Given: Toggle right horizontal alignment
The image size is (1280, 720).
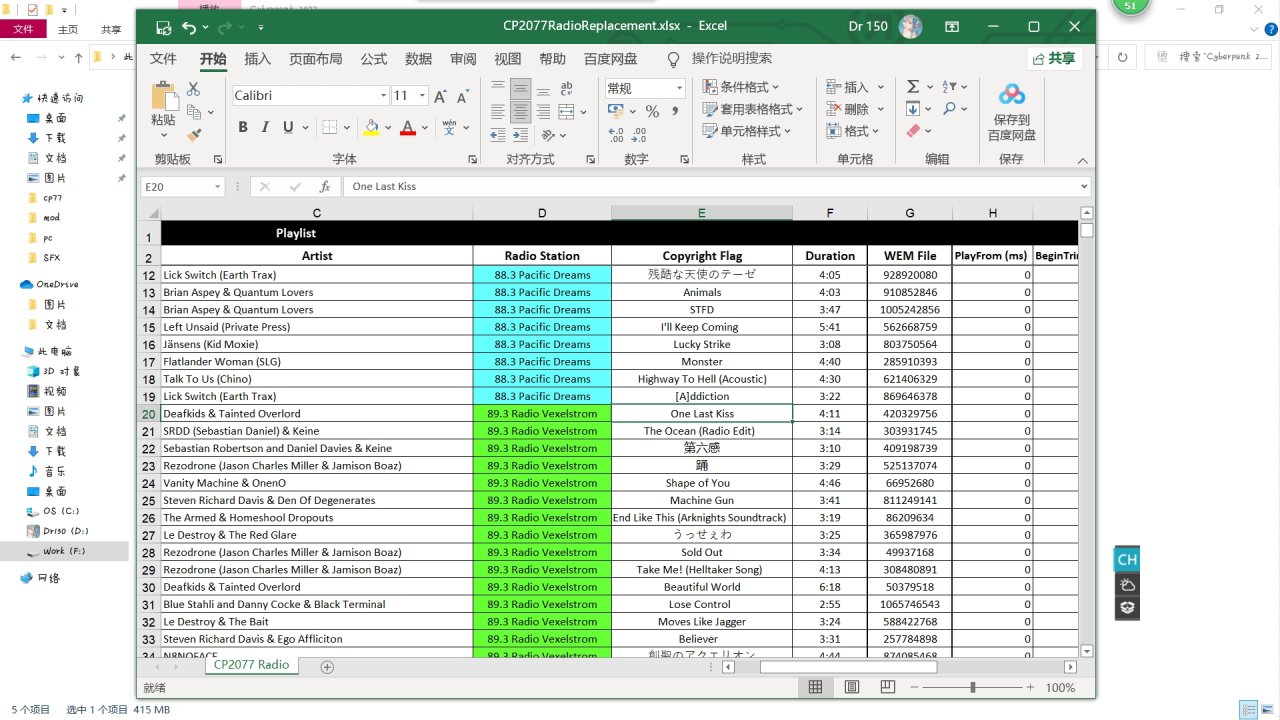Looking at the screenshot, I should (542, 111).
